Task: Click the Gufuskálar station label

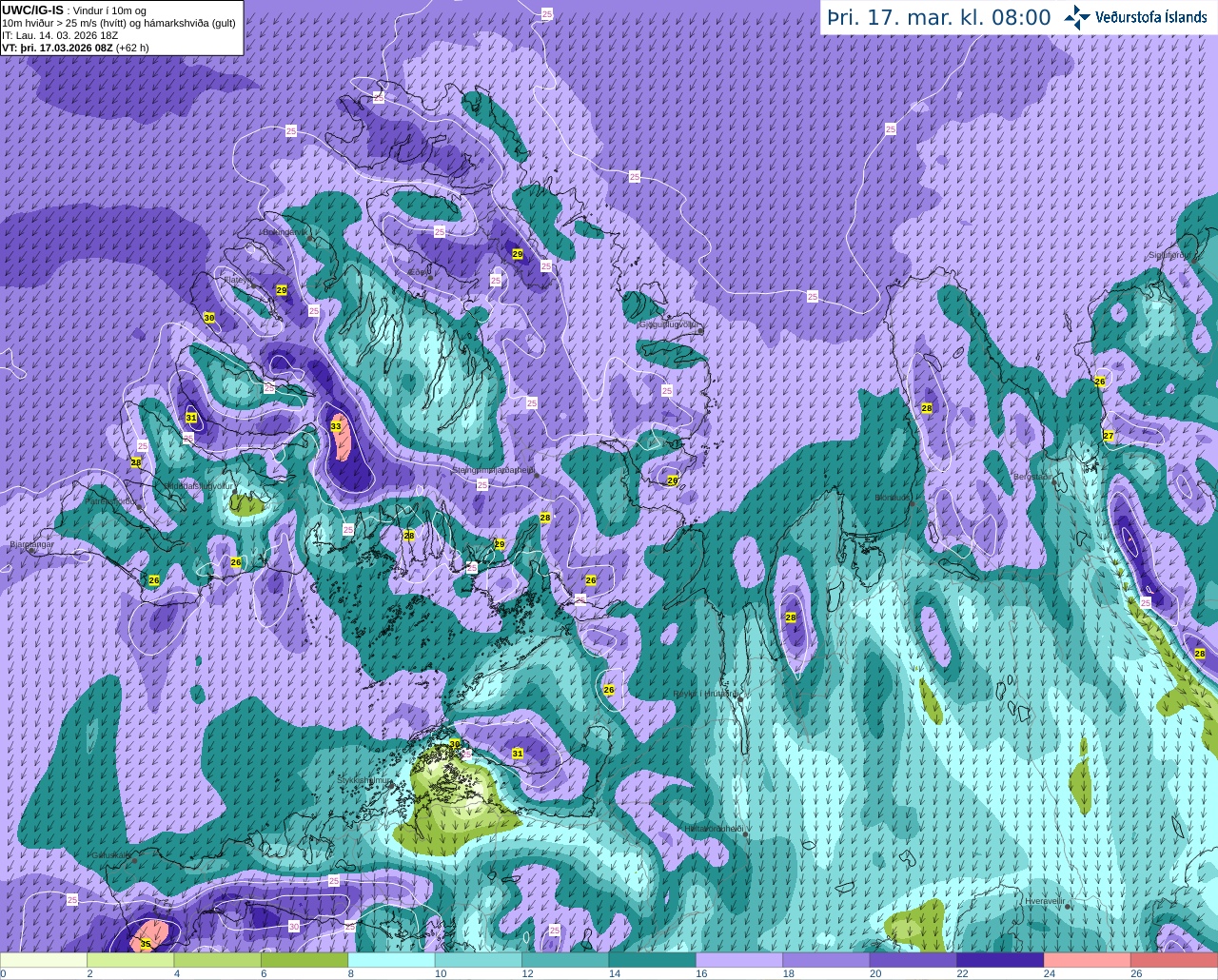Action: pyautogui.click(x=110, y=854)
